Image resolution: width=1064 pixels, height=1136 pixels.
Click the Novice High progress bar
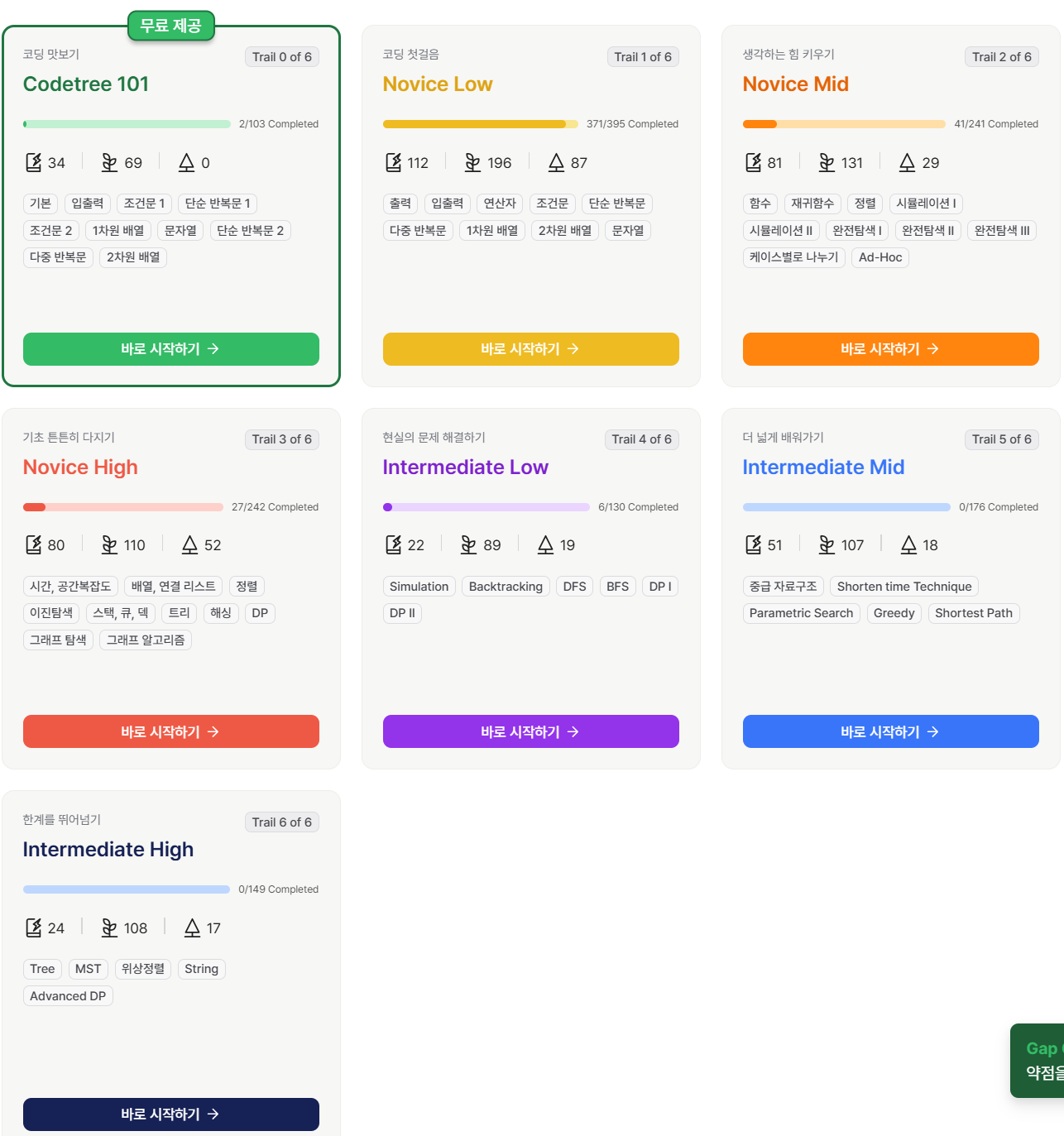(x=123, y=507)
